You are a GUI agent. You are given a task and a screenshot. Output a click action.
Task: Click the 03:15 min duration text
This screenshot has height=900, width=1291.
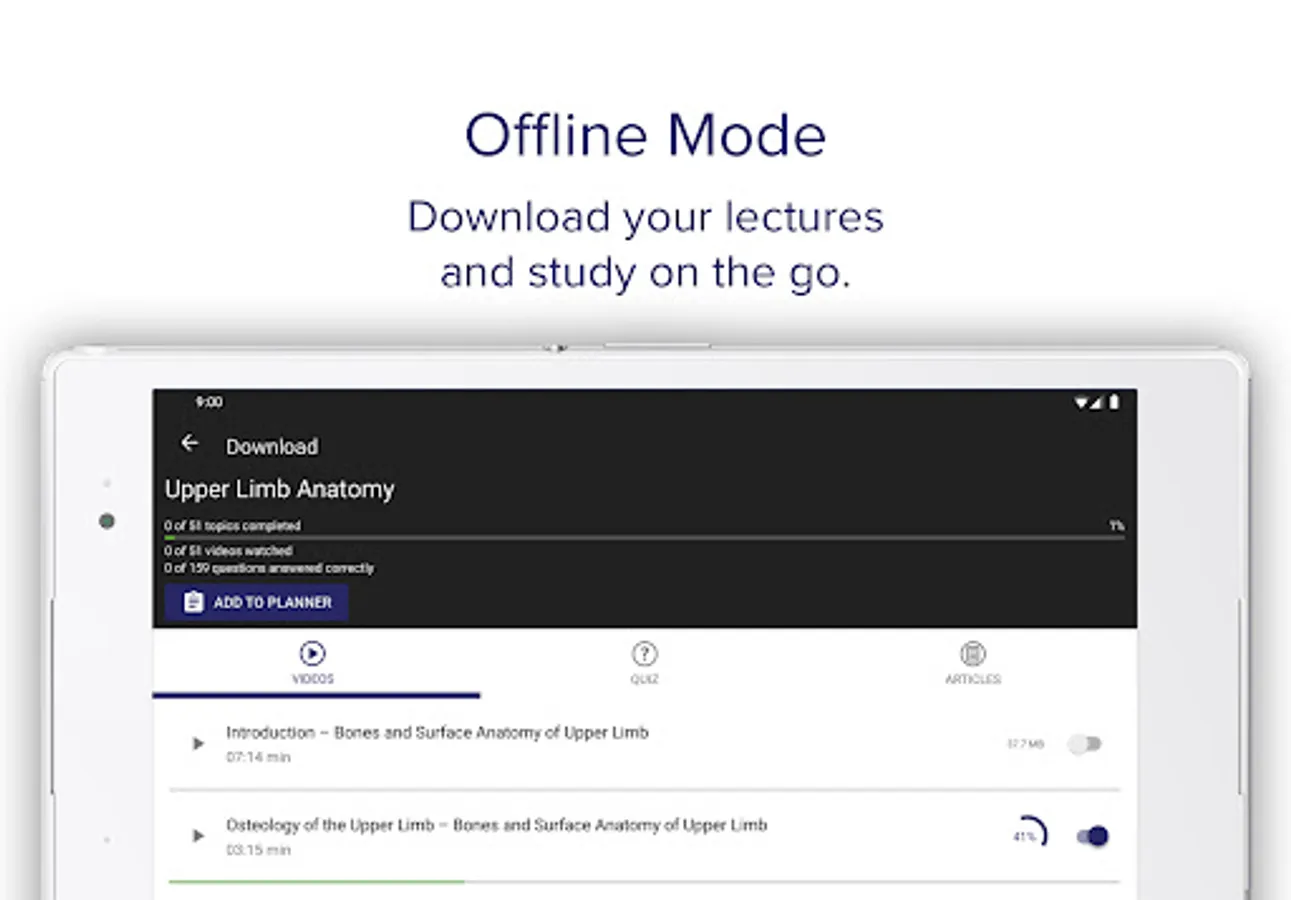(x=258, y=850)
